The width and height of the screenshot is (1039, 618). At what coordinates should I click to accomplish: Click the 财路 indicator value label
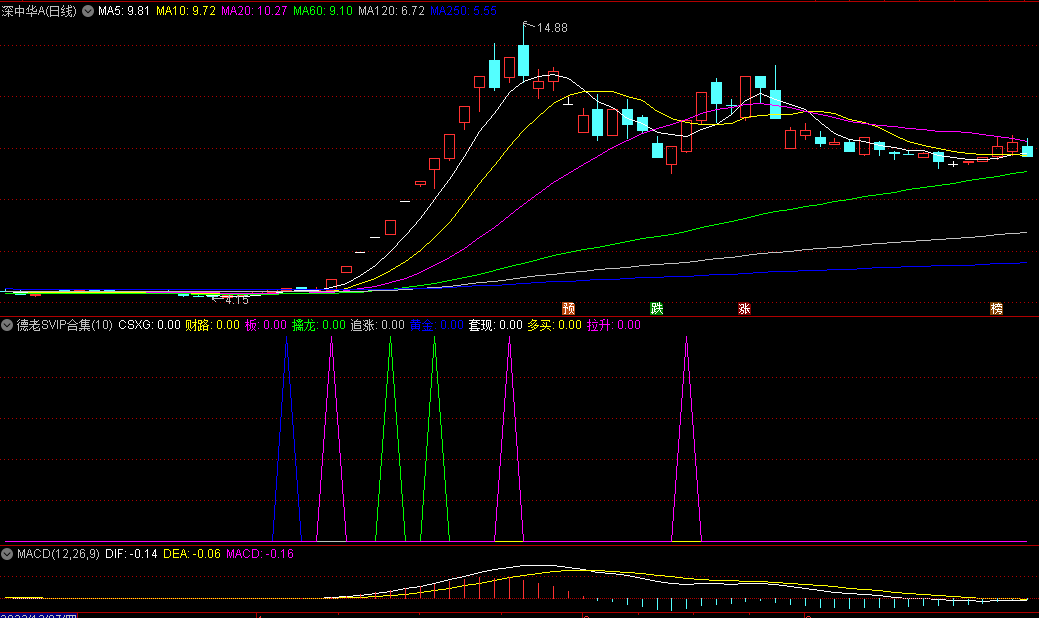pos(212,325)
